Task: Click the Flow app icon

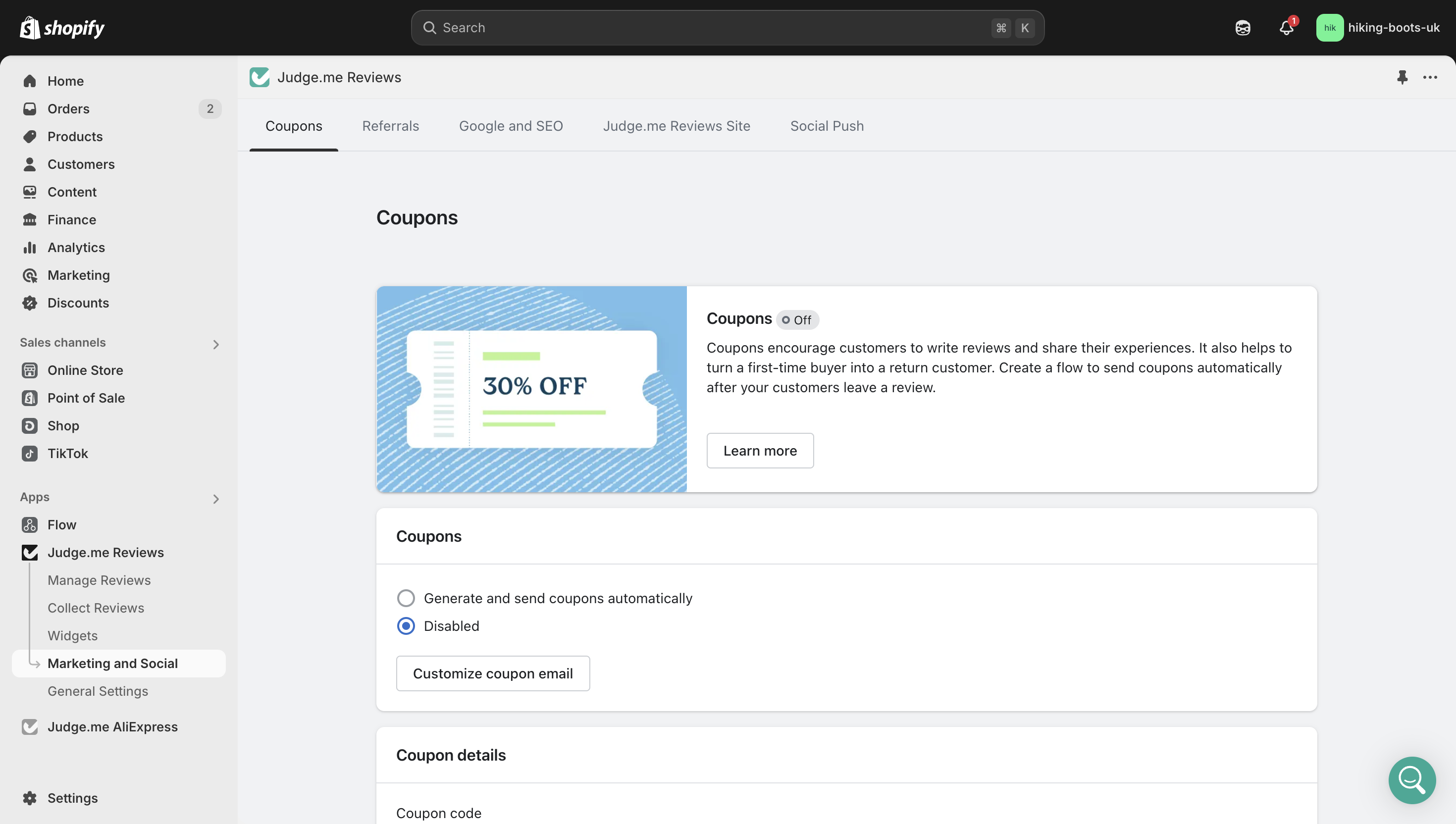Action: [x=30, y=524]
